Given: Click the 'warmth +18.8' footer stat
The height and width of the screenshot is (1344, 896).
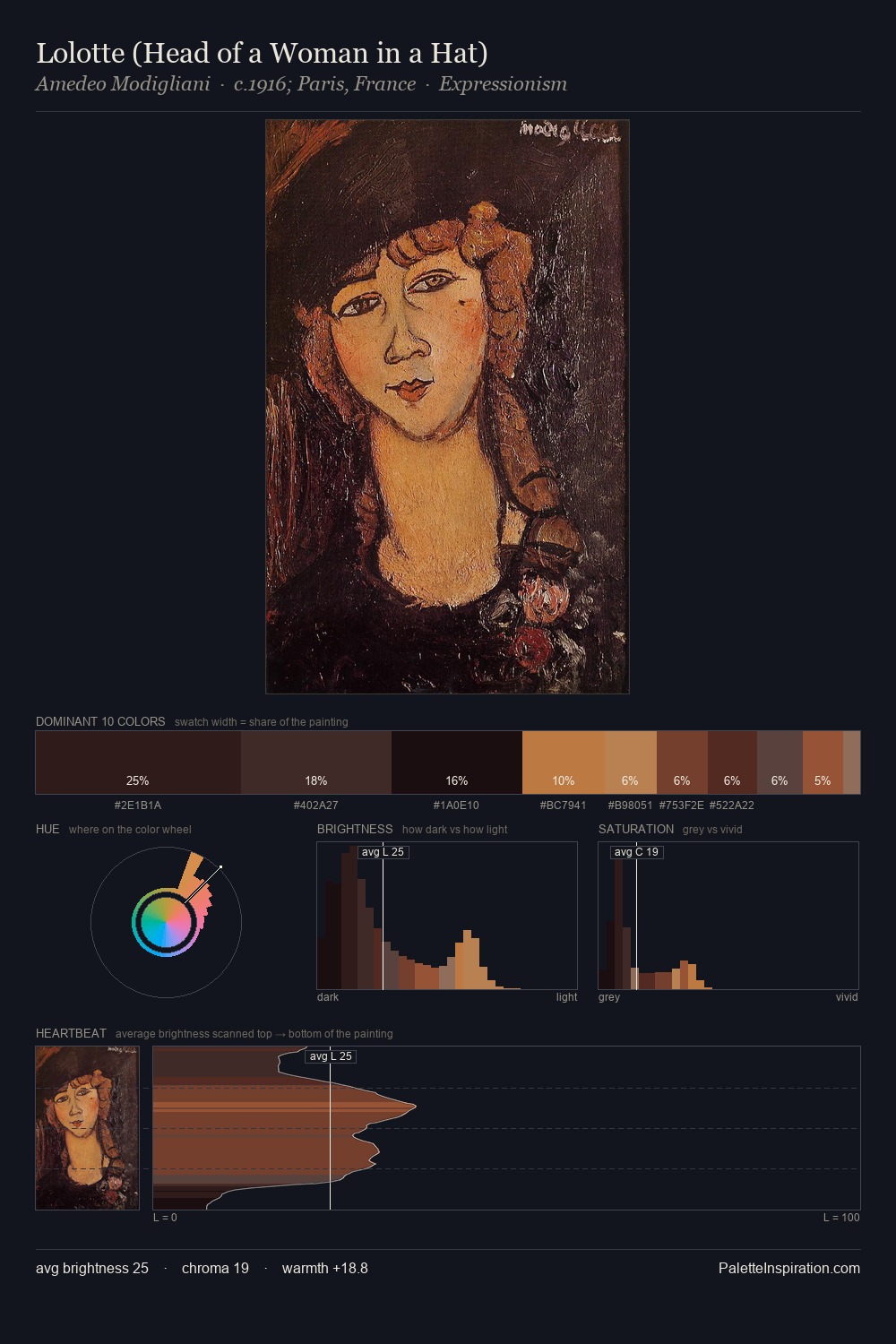Looking at the screenshot, I should coord(325,1268).
